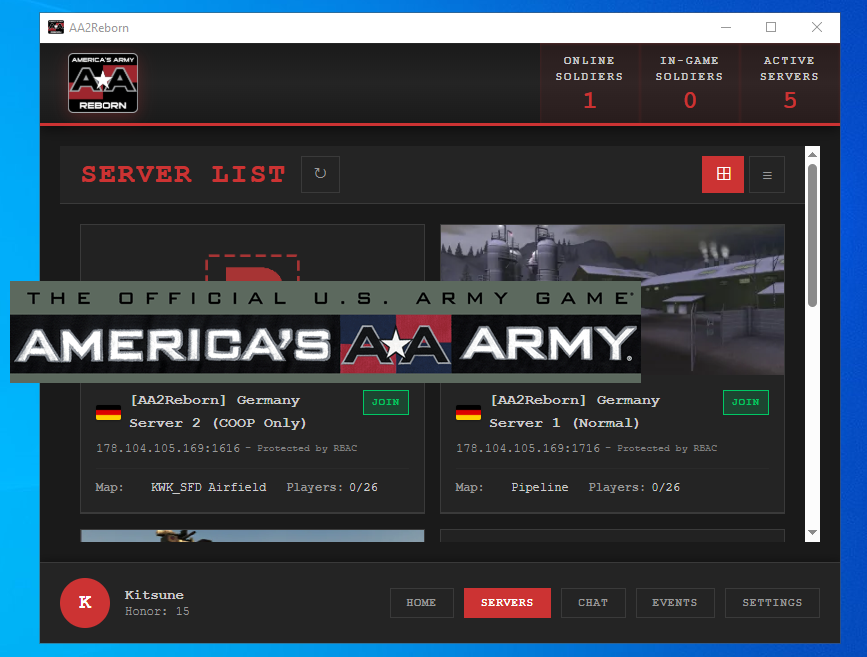Open the Settings tab

(x=772, y=603)
